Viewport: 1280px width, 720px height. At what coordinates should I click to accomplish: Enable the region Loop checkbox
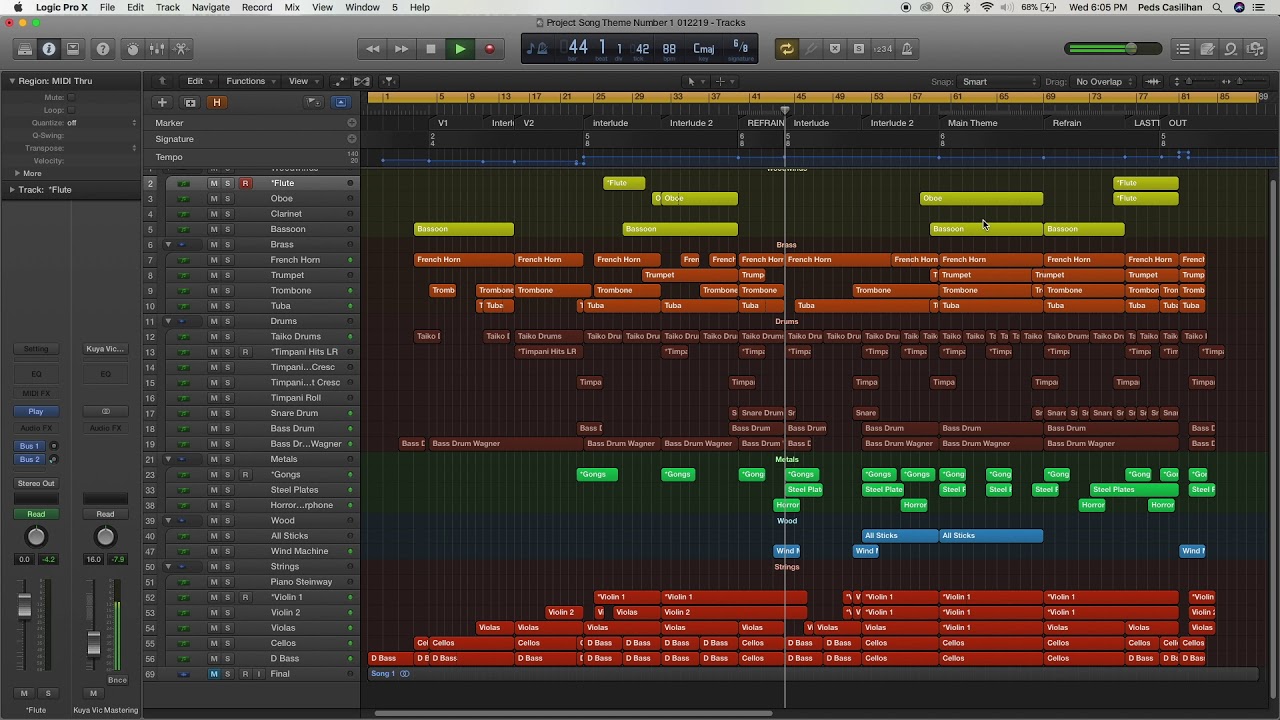[71, 110]
